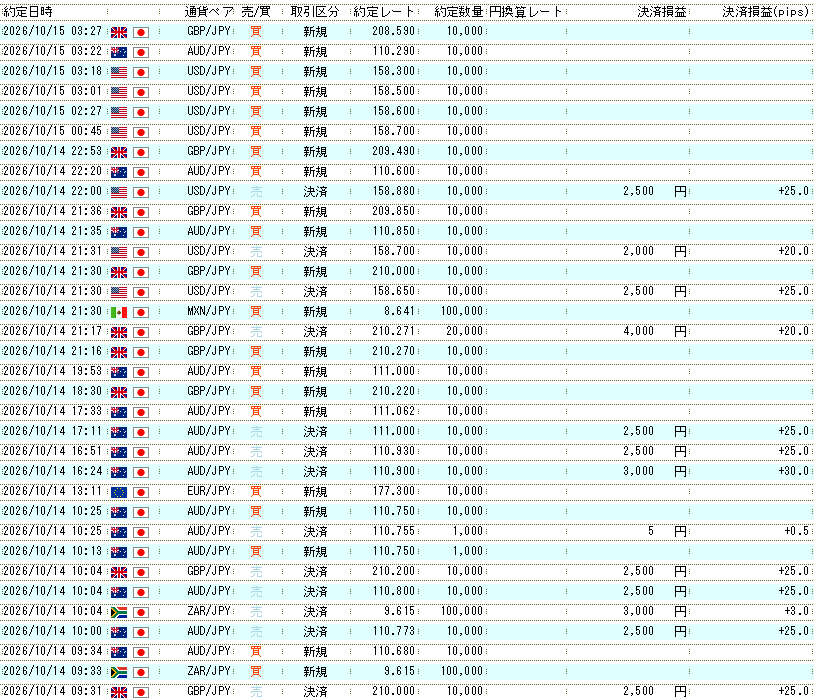Click the 決済 label in the 16:24 AUD/JPY row
814x699 pixels.
click(315, 472)
